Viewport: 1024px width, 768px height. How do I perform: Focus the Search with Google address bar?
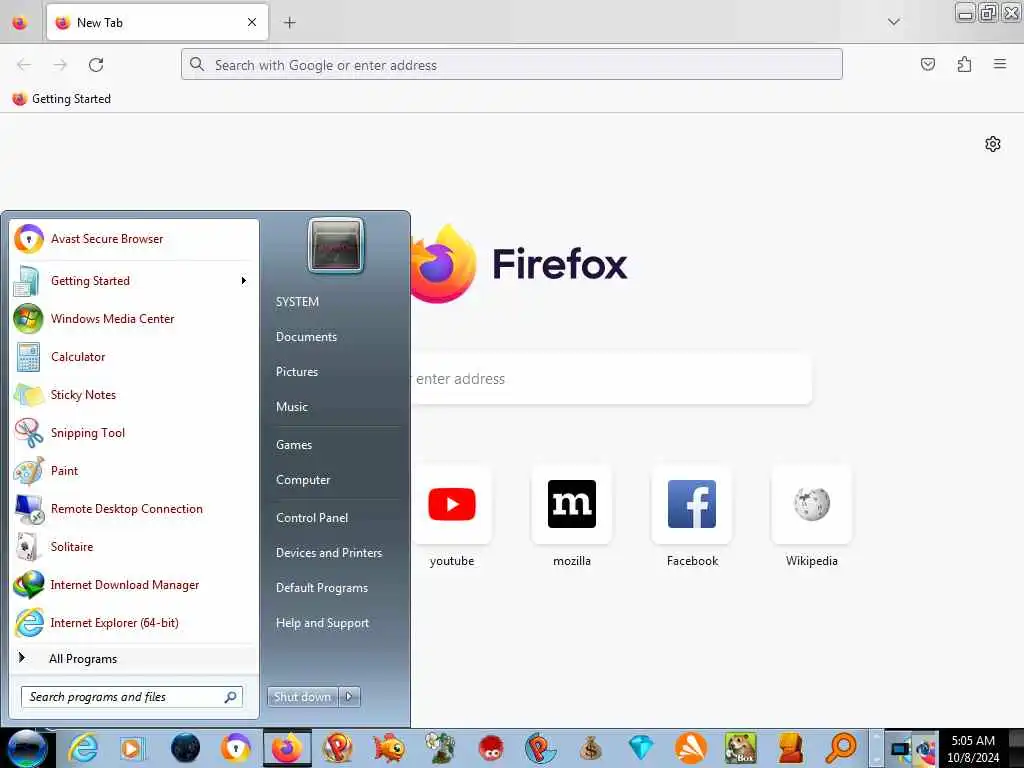click(x=511, y=65)
